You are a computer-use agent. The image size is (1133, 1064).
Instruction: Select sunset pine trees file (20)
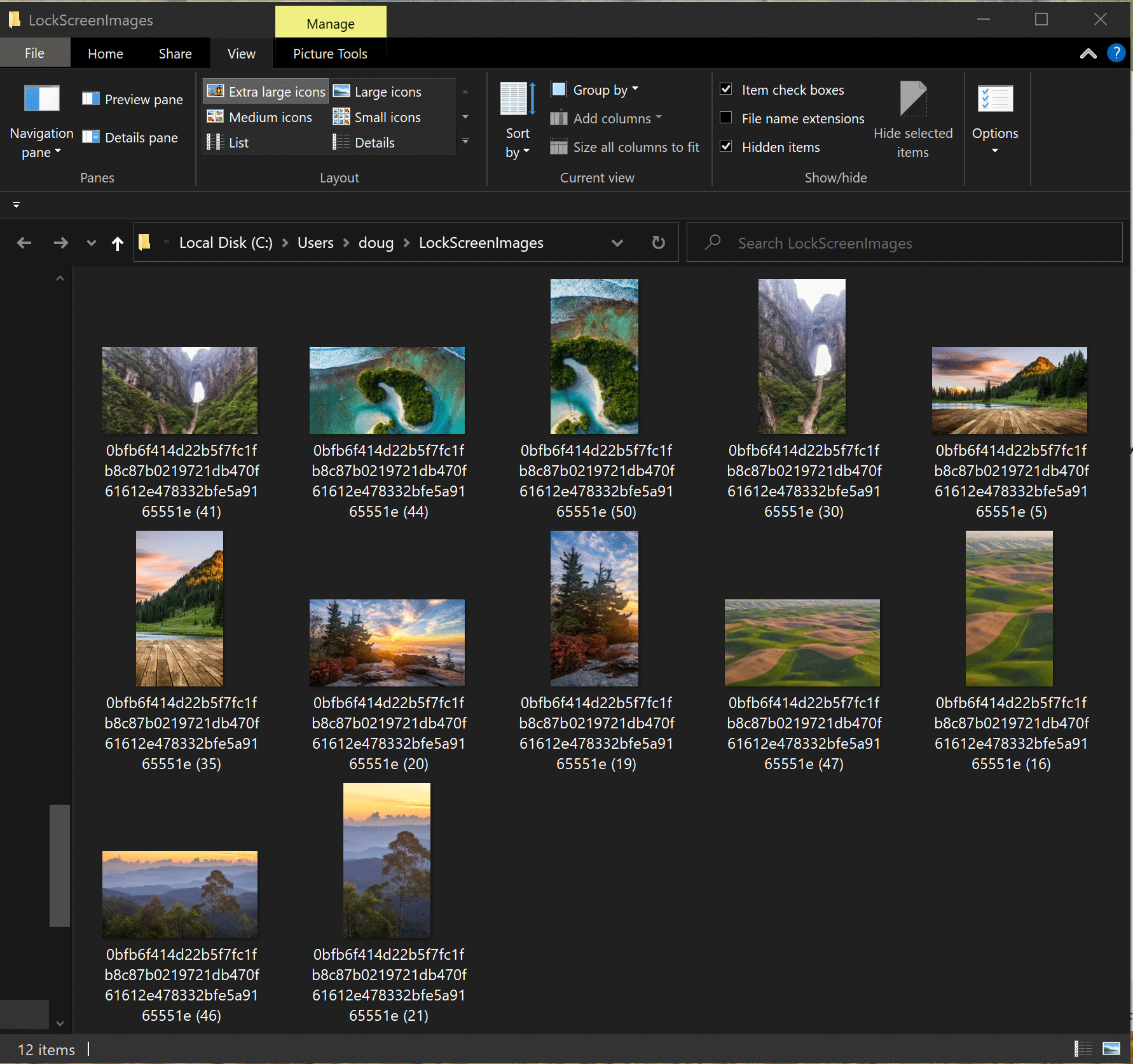pyautogui.click(x=387, y=643)
